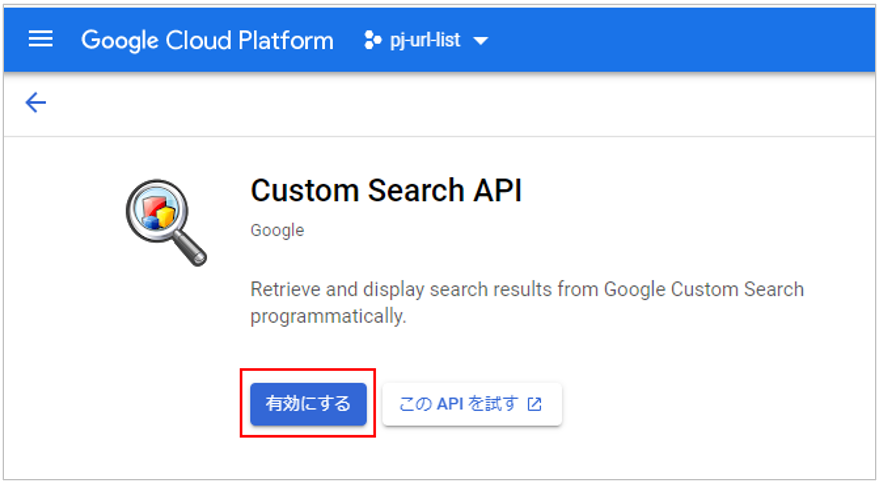Click the word Platform in the header
The height and width of the screenshot is (482, 879).
(287, 41)
